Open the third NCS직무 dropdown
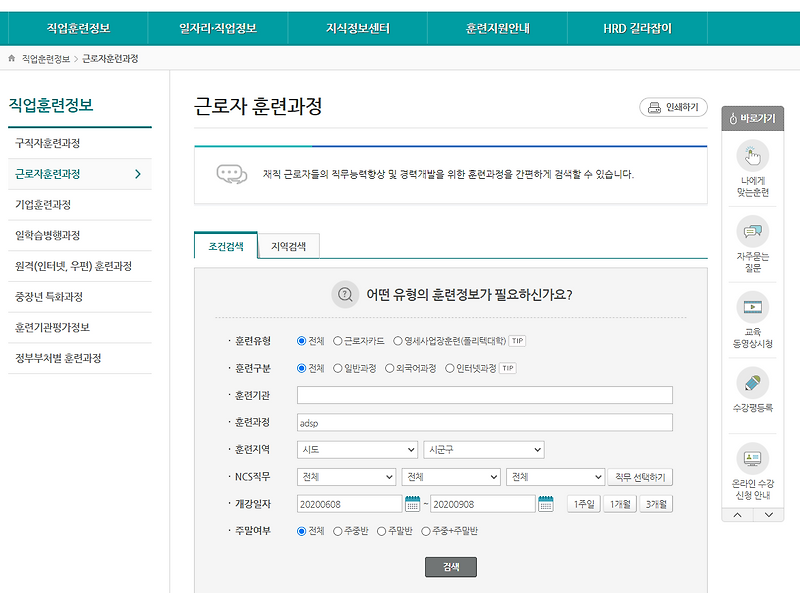Image resolution: width=800 pixels, height=593 pixels. (x=556, y=477)
